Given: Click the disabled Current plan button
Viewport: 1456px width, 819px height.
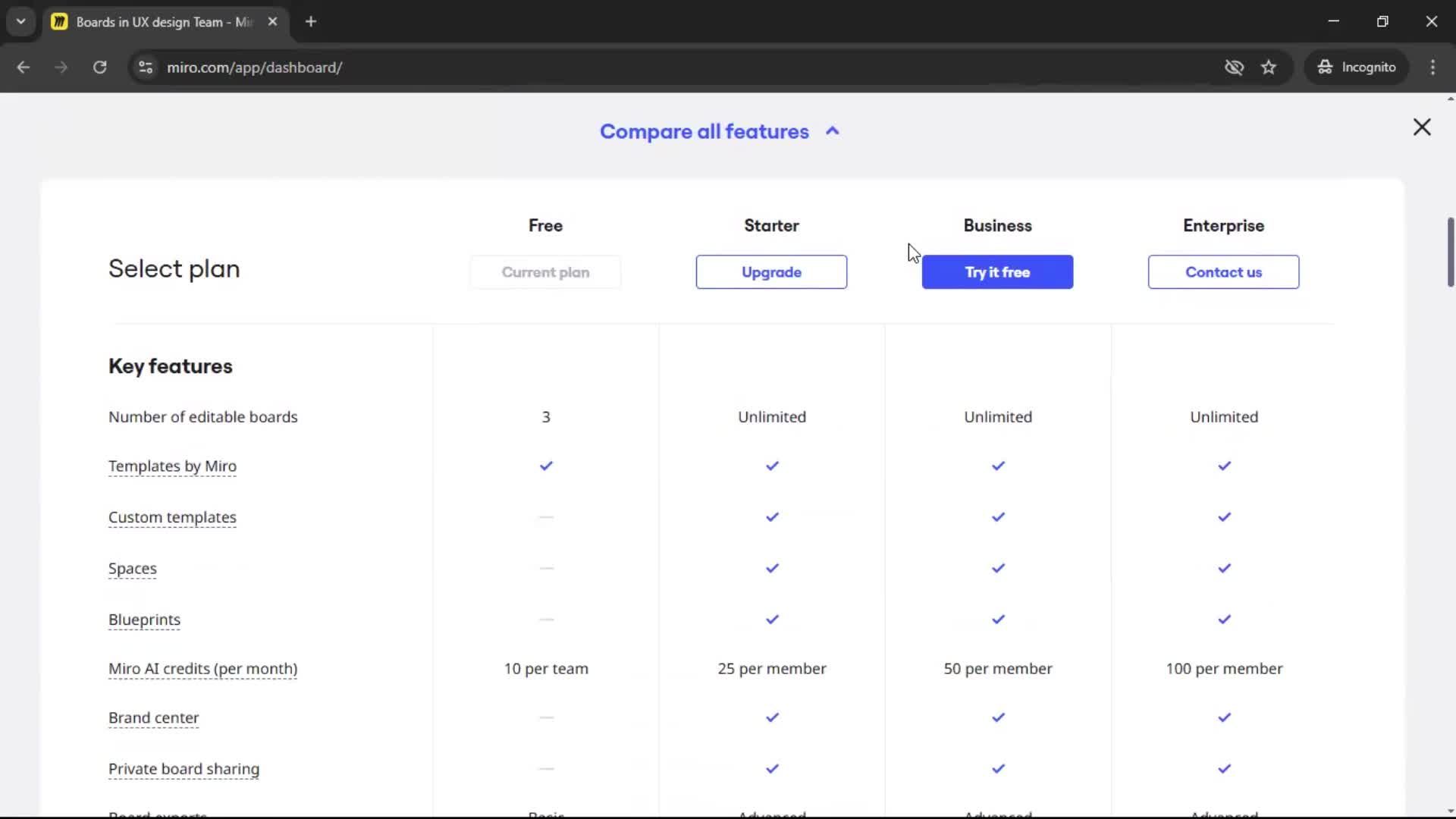Looking at the screenshot, I should point(545,271).
